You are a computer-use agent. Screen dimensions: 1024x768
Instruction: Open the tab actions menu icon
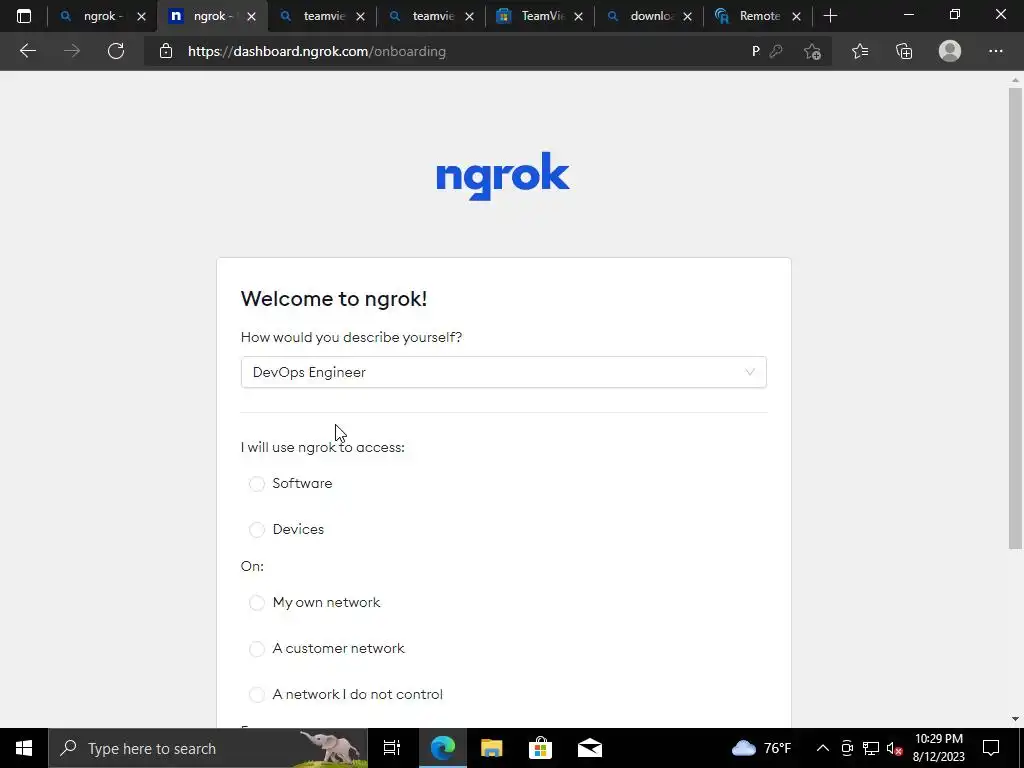(24, 16)
